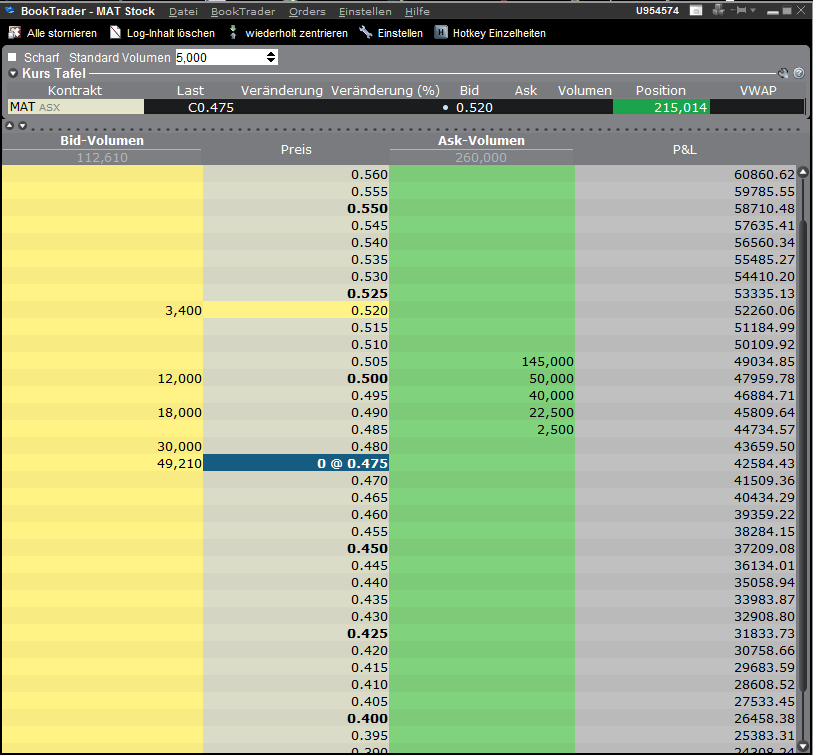
Task: Open Hotkey Einzelheiten icon
Action: point(441,33)
